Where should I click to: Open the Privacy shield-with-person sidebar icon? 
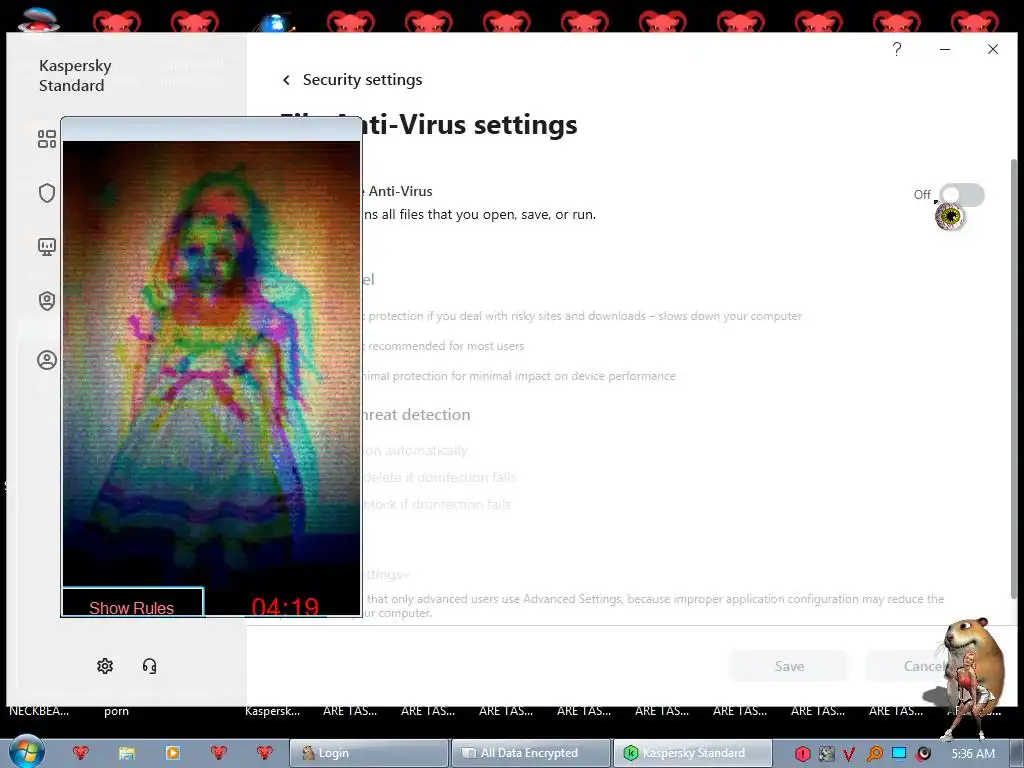point(46,300)
